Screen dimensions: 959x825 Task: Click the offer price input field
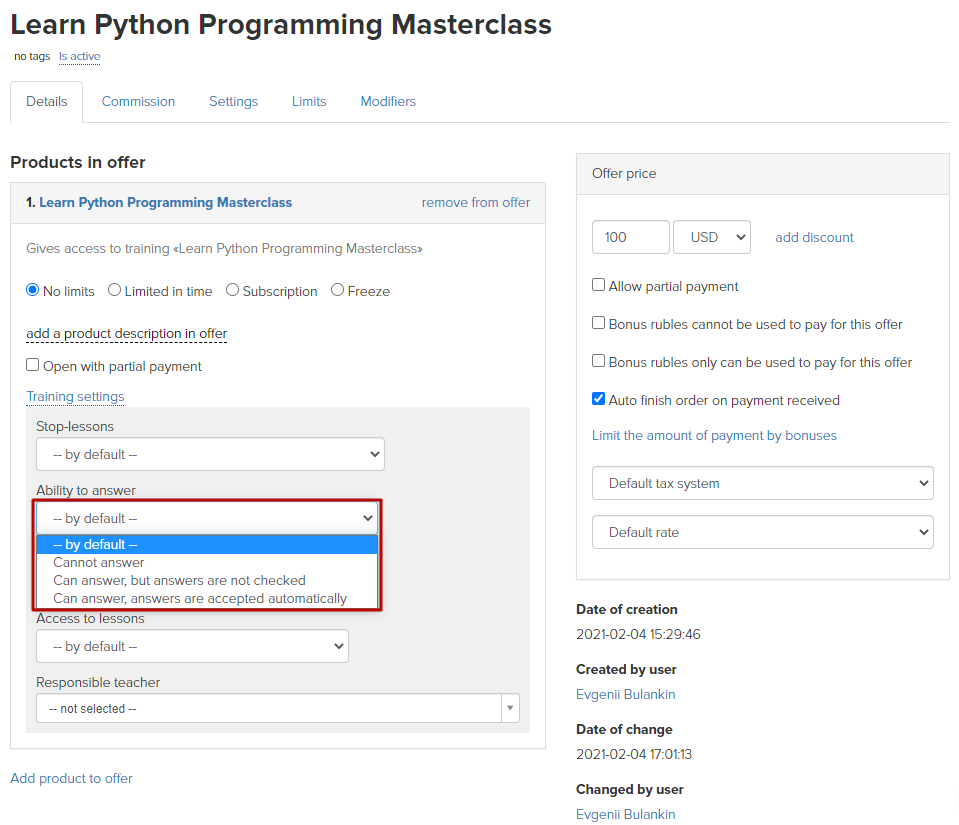tap(631, 237)
